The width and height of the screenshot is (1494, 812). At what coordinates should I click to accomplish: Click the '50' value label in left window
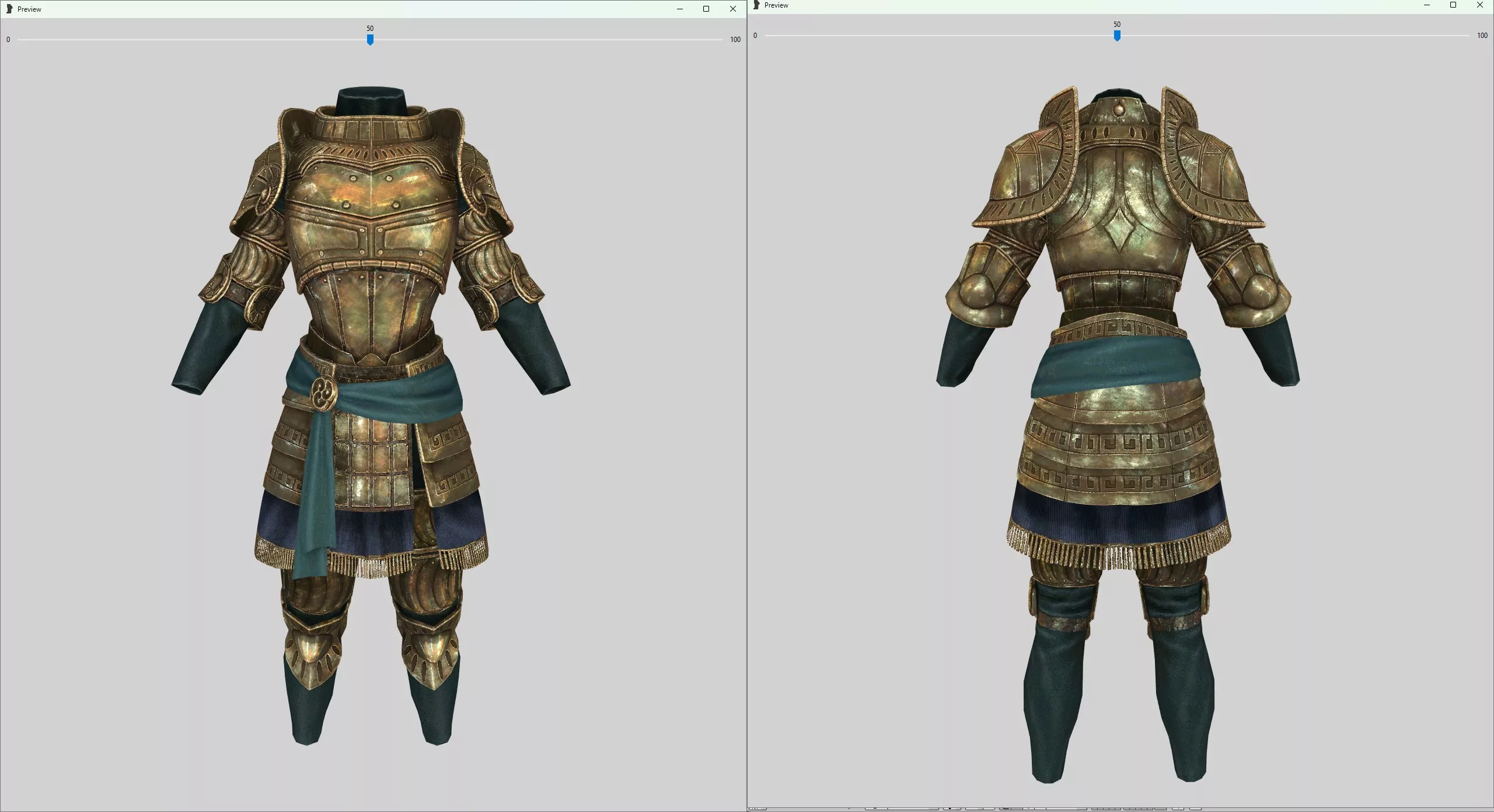pos(370,28)
